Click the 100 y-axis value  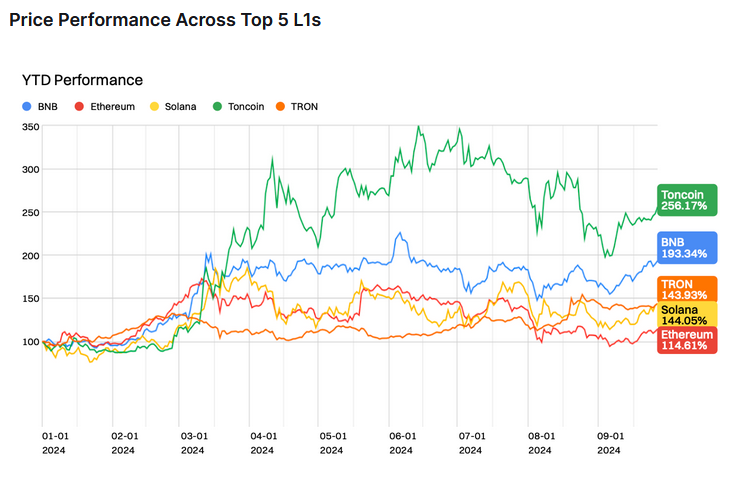(x=31, y=342)
